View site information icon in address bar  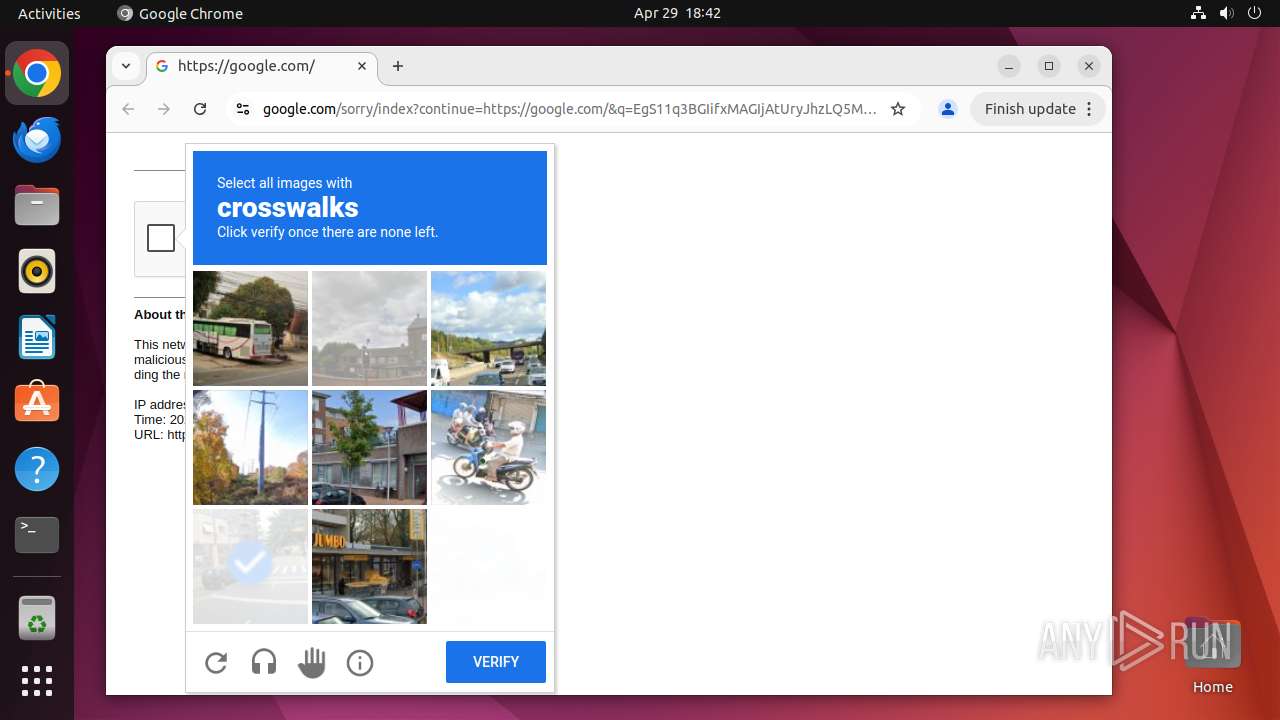(x=242, y=109)
